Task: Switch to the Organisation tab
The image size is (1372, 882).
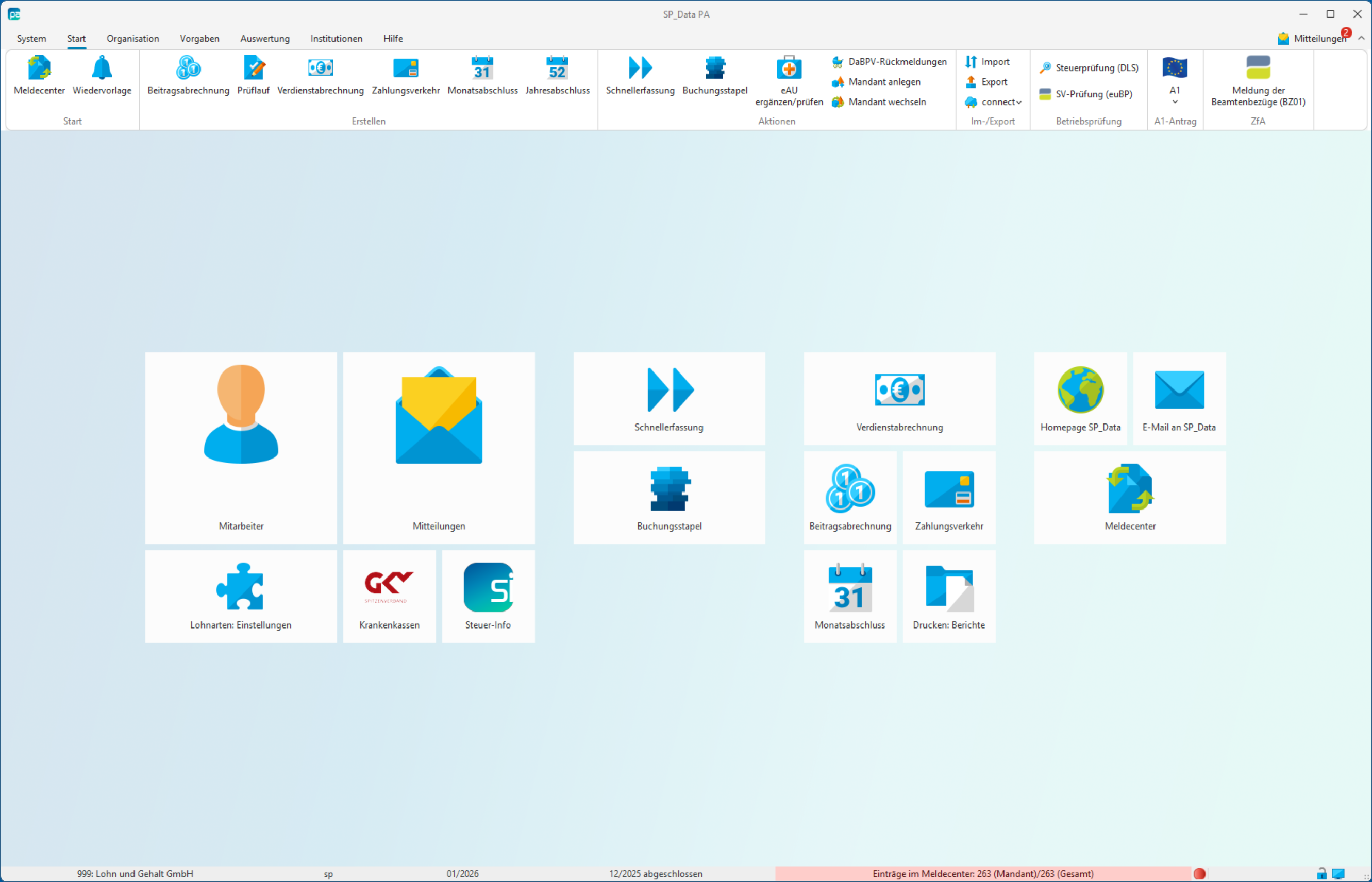Action: [x=132, y=38]
